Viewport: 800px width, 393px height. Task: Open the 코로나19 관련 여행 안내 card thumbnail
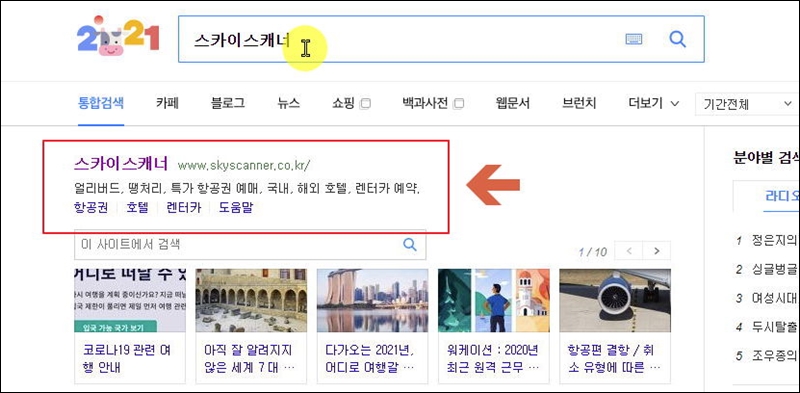click(x=130, y=301)
